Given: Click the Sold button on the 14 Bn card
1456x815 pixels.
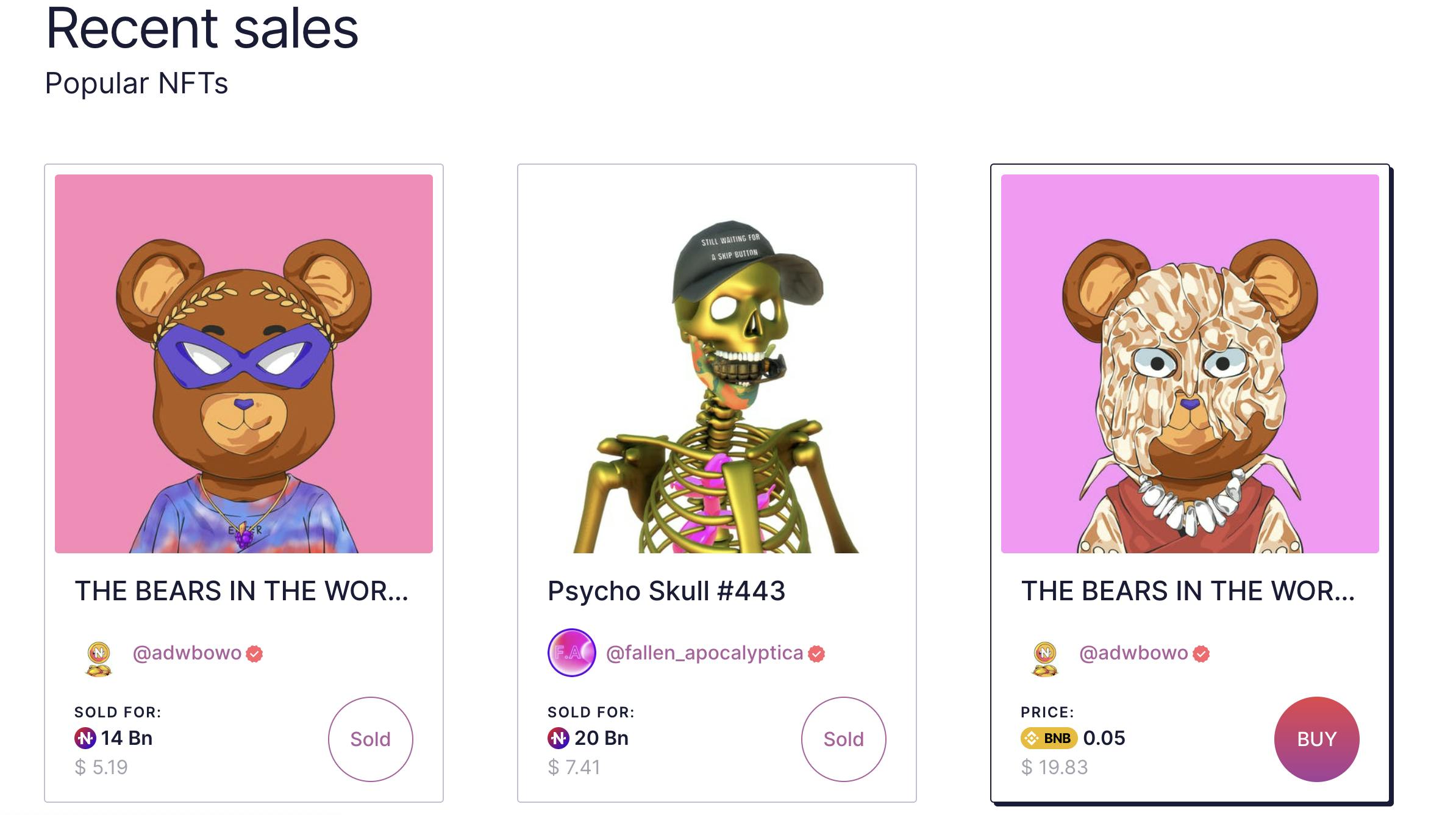Looking at the screenshot, I should (370, 739).
